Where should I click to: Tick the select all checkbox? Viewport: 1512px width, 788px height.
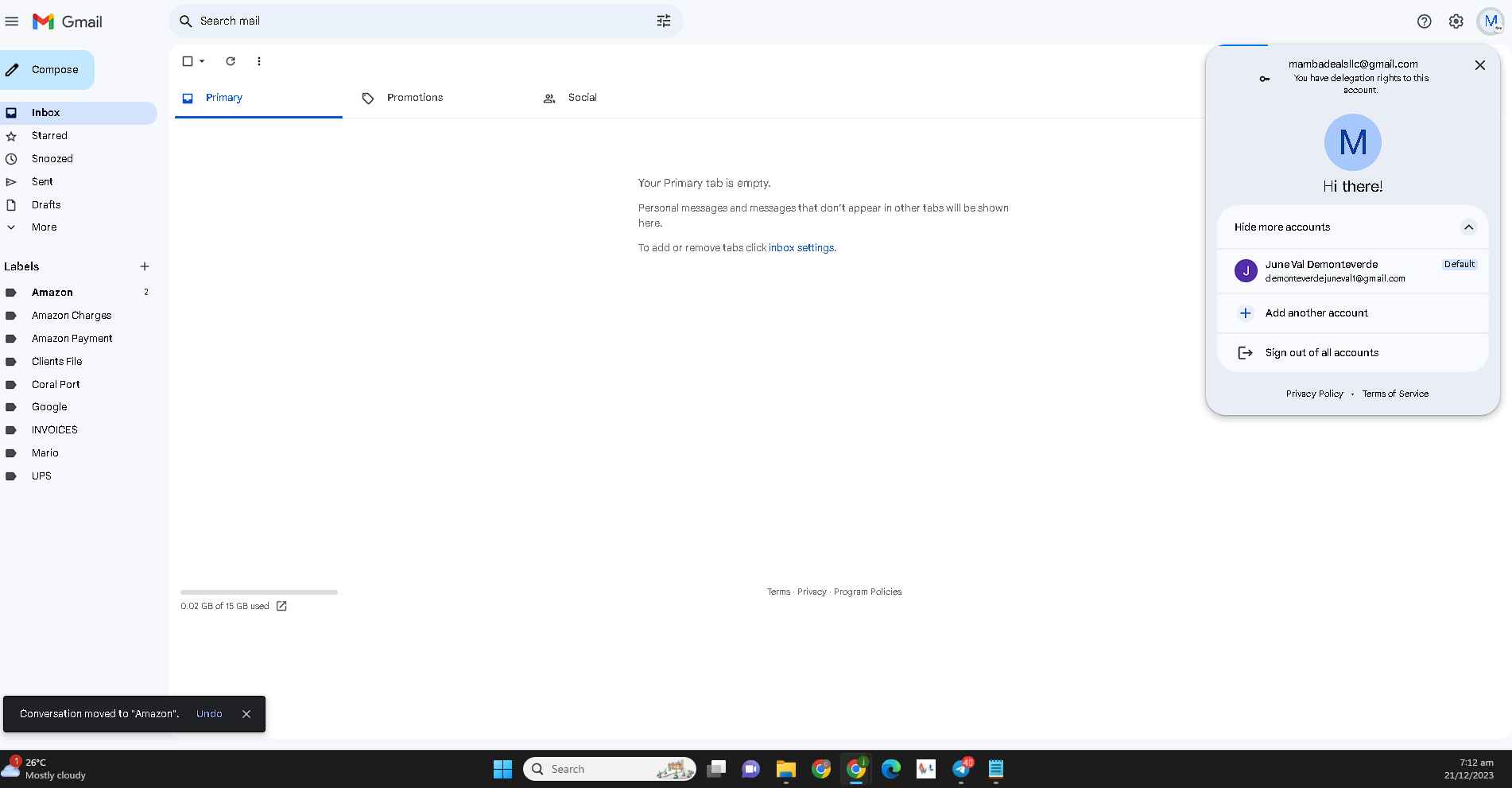point(188,61)
